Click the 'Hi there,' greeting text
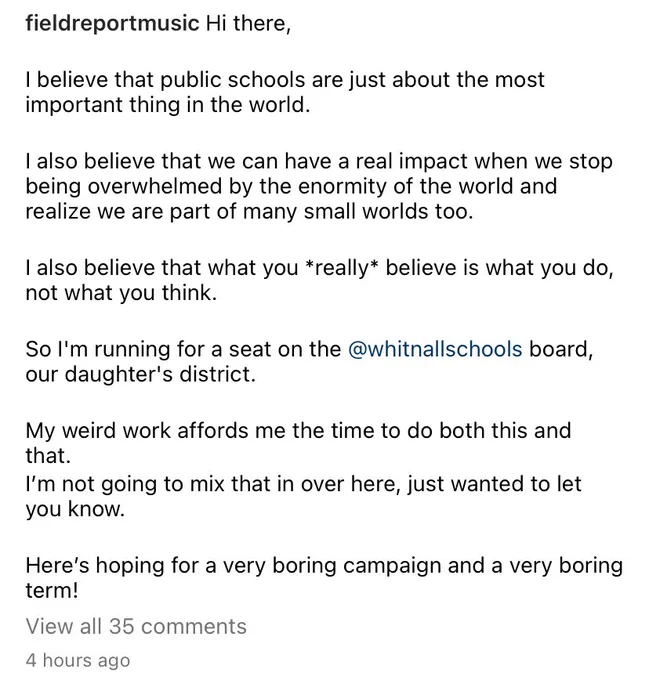649x680 pixels. pyautogui.click(x=248, y=23)
